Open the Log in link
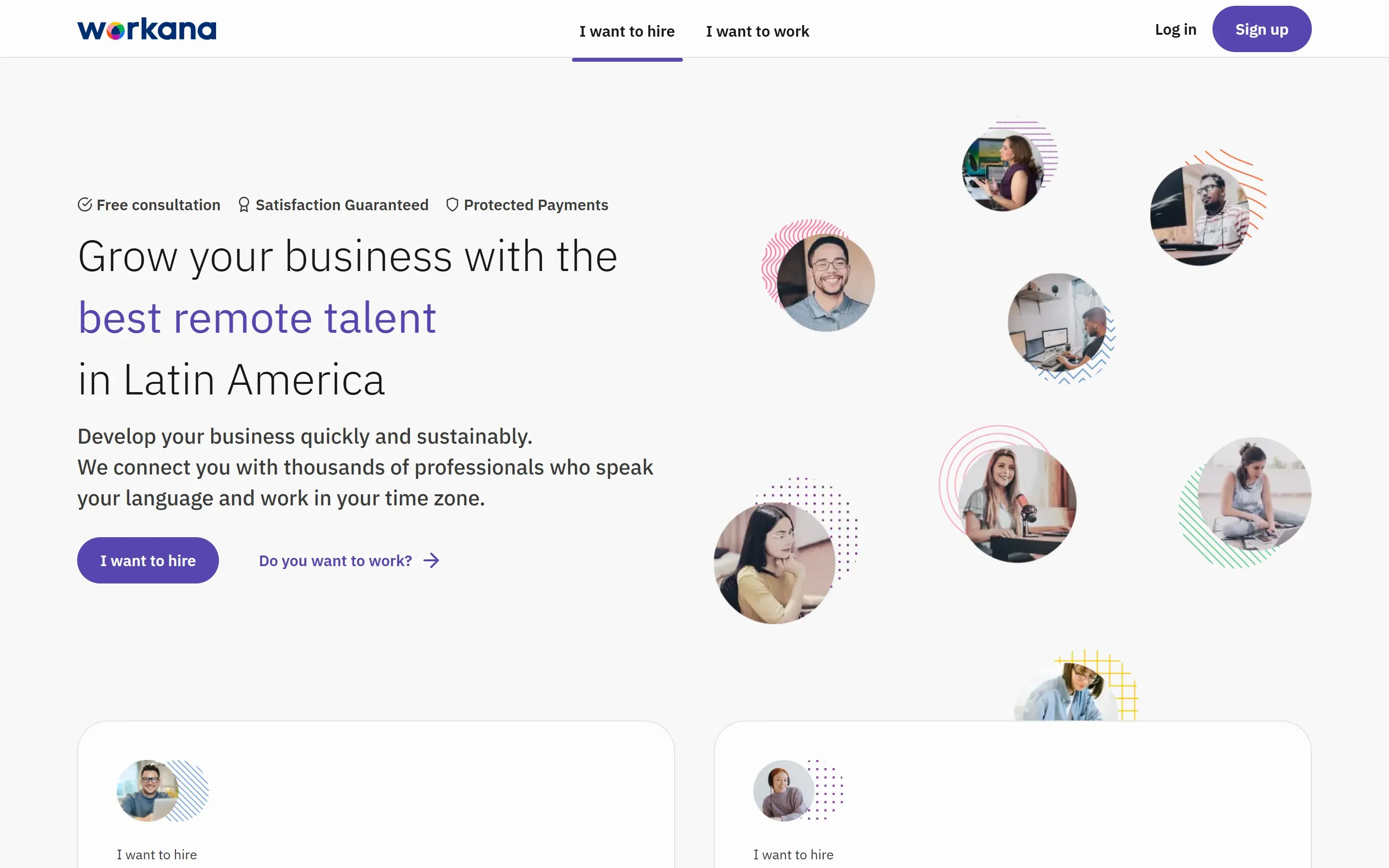This screenshot has height=868, width=1389. [x=1175, y=29]
